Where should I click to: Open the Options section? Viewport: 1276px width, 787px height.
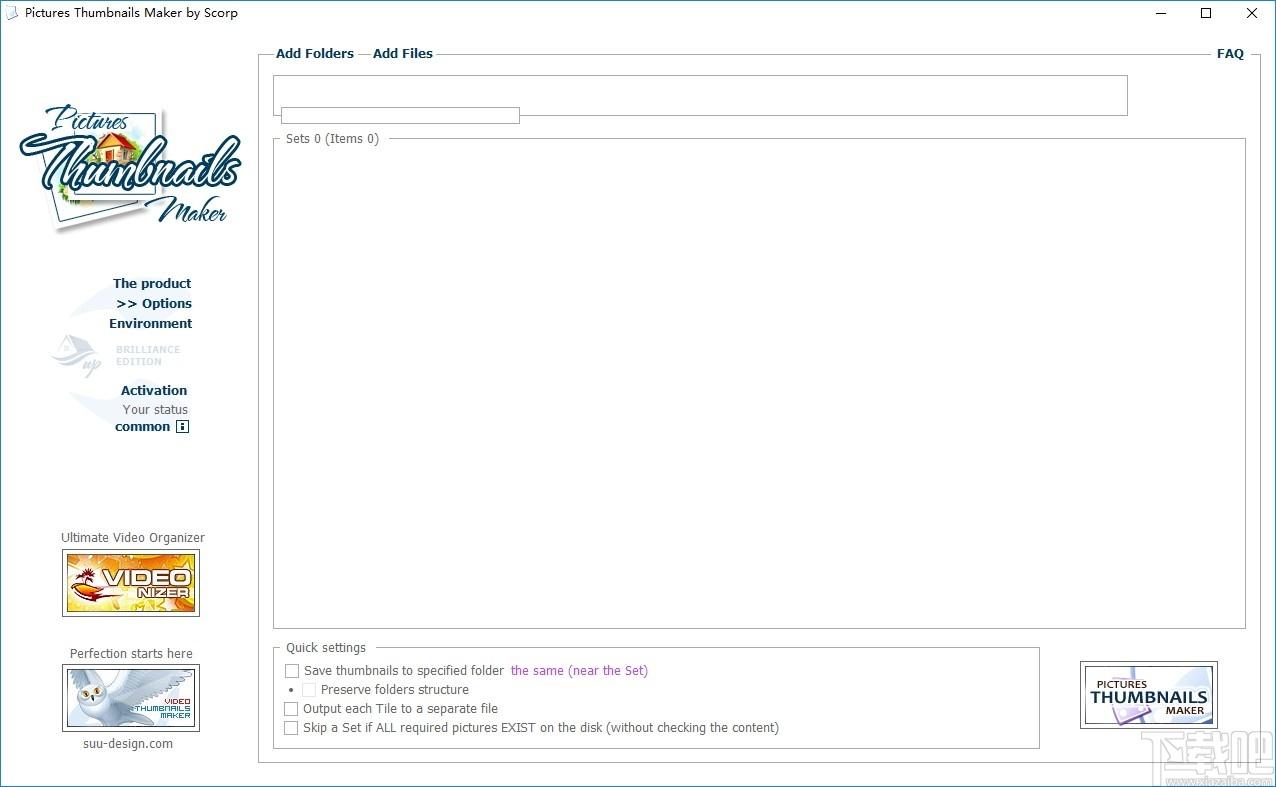154,304
